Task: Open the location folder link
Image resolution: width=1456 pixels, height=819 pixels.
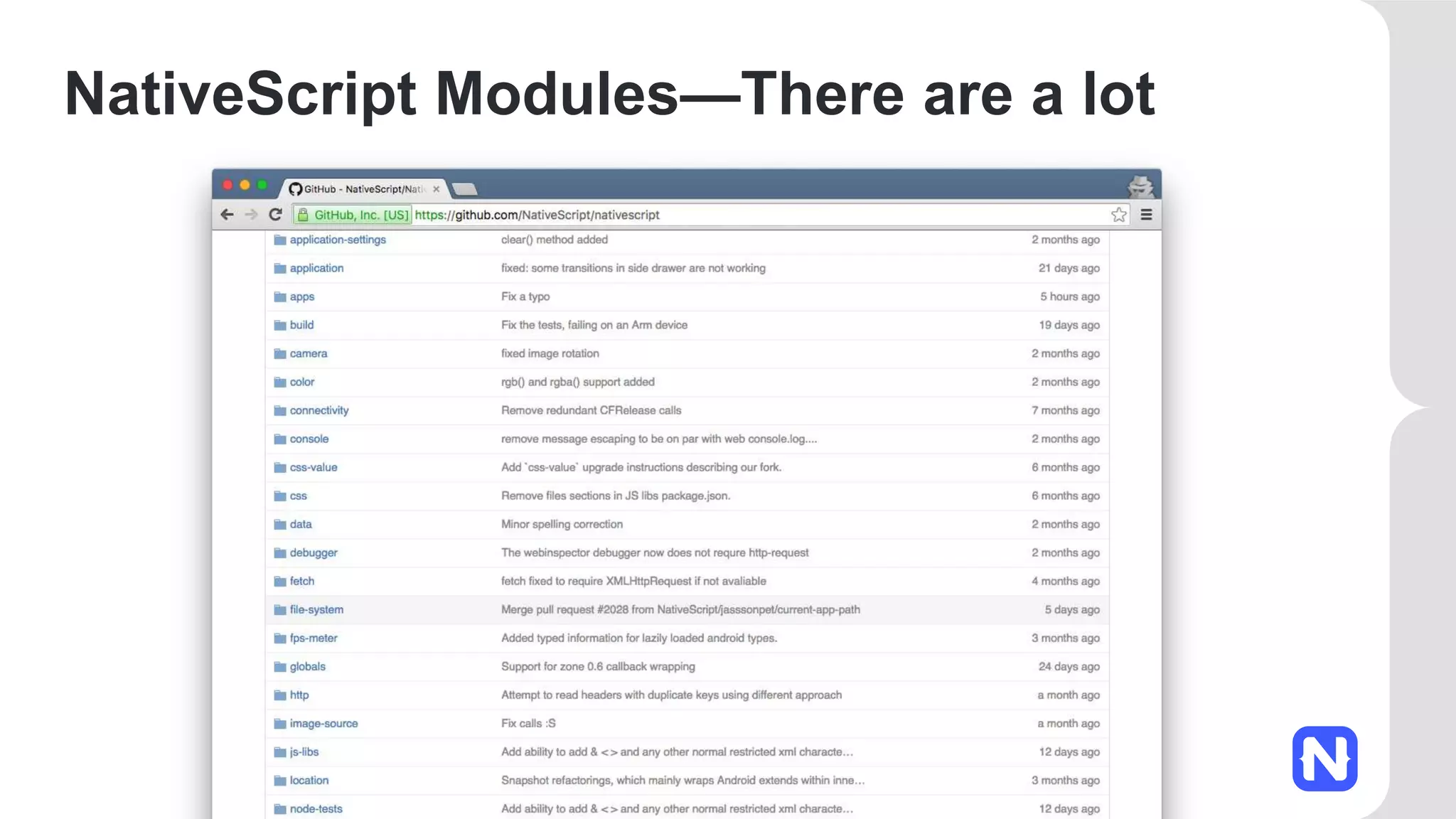Action: coord(309,780)
